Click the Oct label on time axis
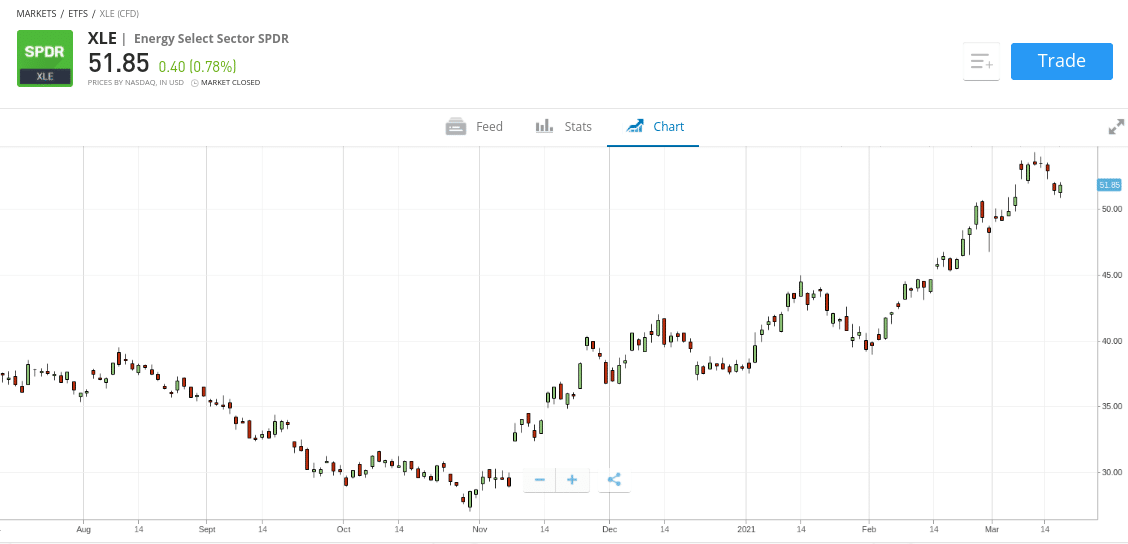Viewport: 1128px width, 544px height. tap(343, 529)
